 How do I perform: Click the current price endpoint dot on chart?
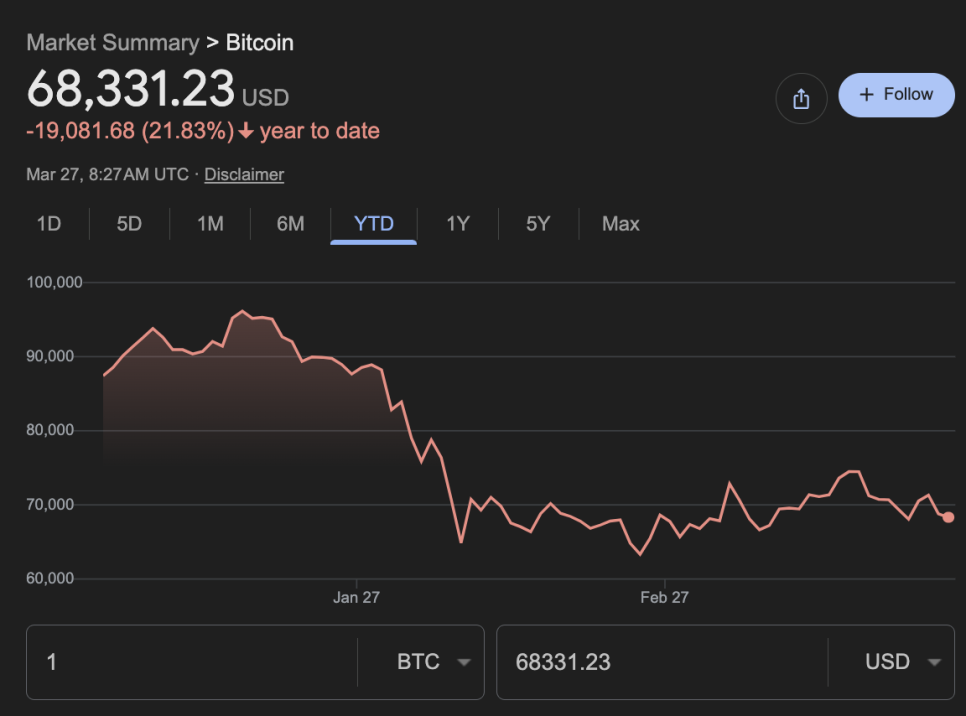click(x=948, y=517)
